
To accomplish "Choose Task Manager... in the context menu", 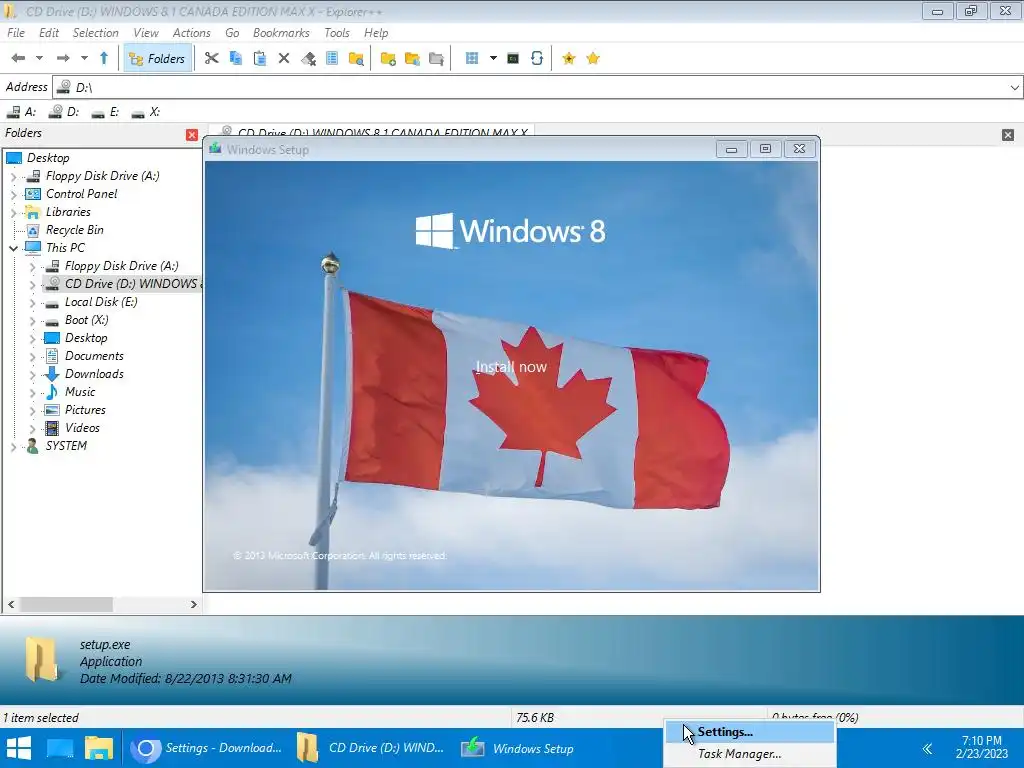I will 750,754.
